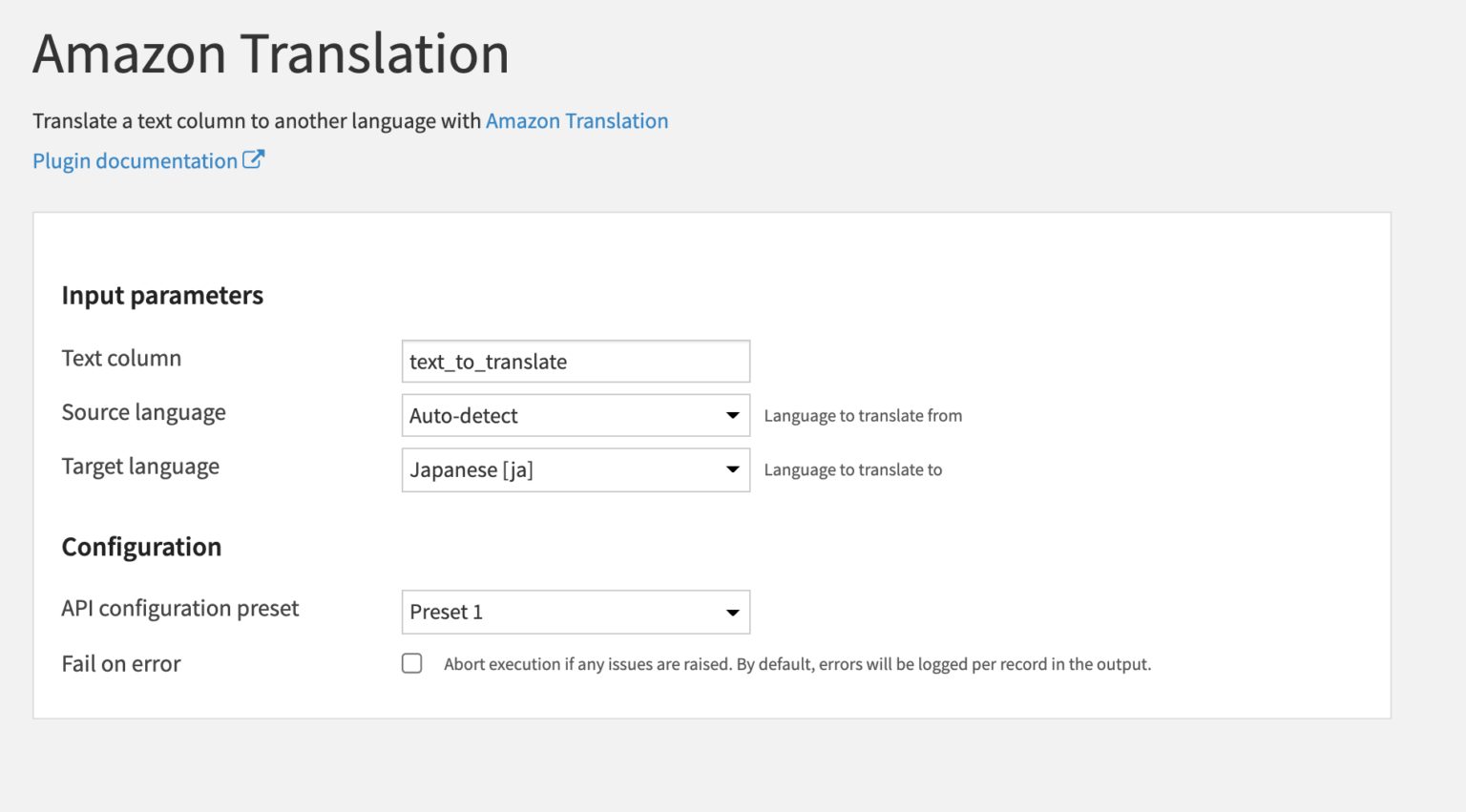Click the Source language dropdown arrow
Screen dimensions: 1466x812
tap(733, 415)
